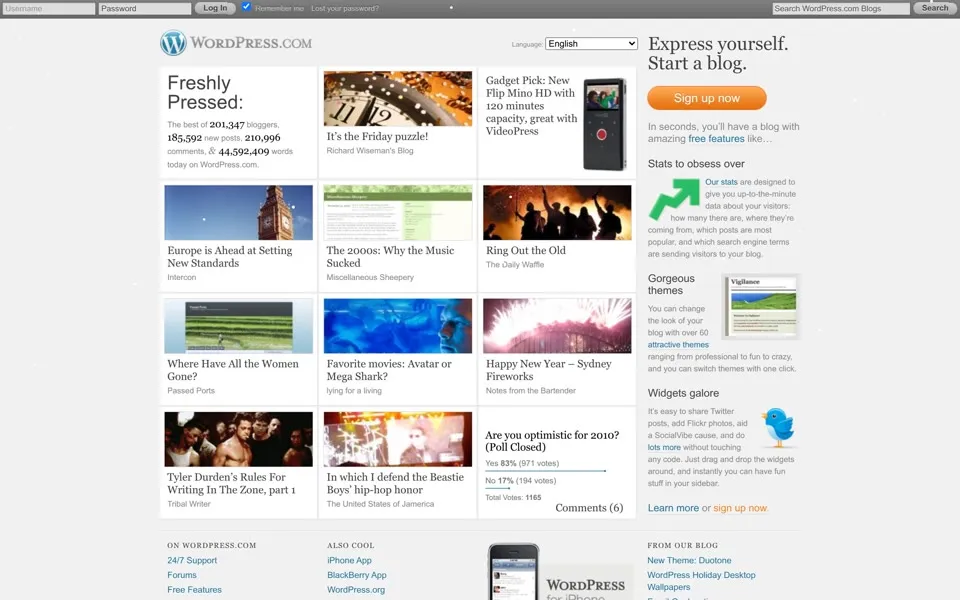This screenshot has width=960, height=600.
Task: Open The Daily Waffle blog link
Action: tap(515, 264)
